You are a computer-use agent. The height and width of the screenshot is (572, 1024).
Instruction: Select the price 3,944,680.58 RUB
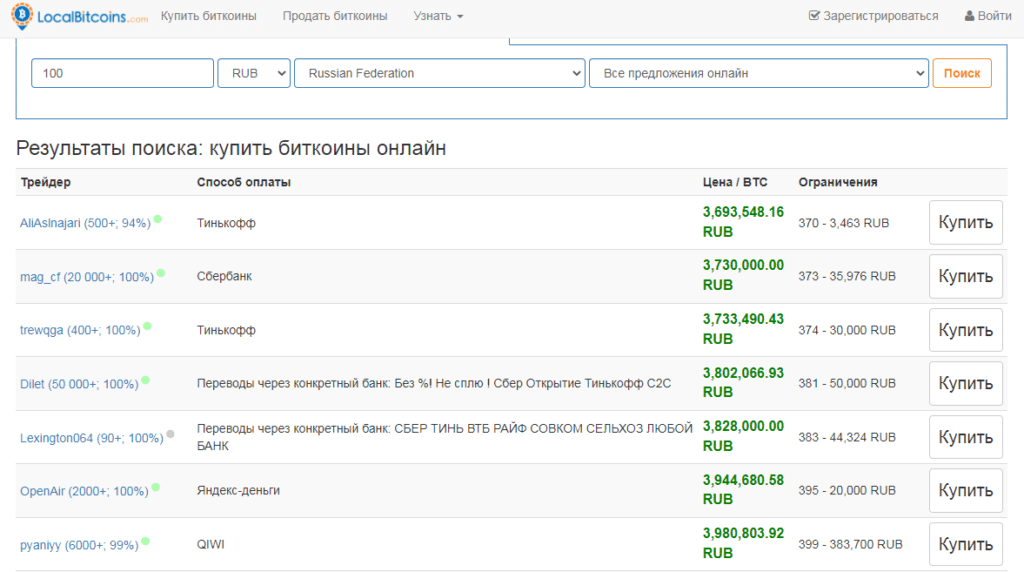(743, 490)
